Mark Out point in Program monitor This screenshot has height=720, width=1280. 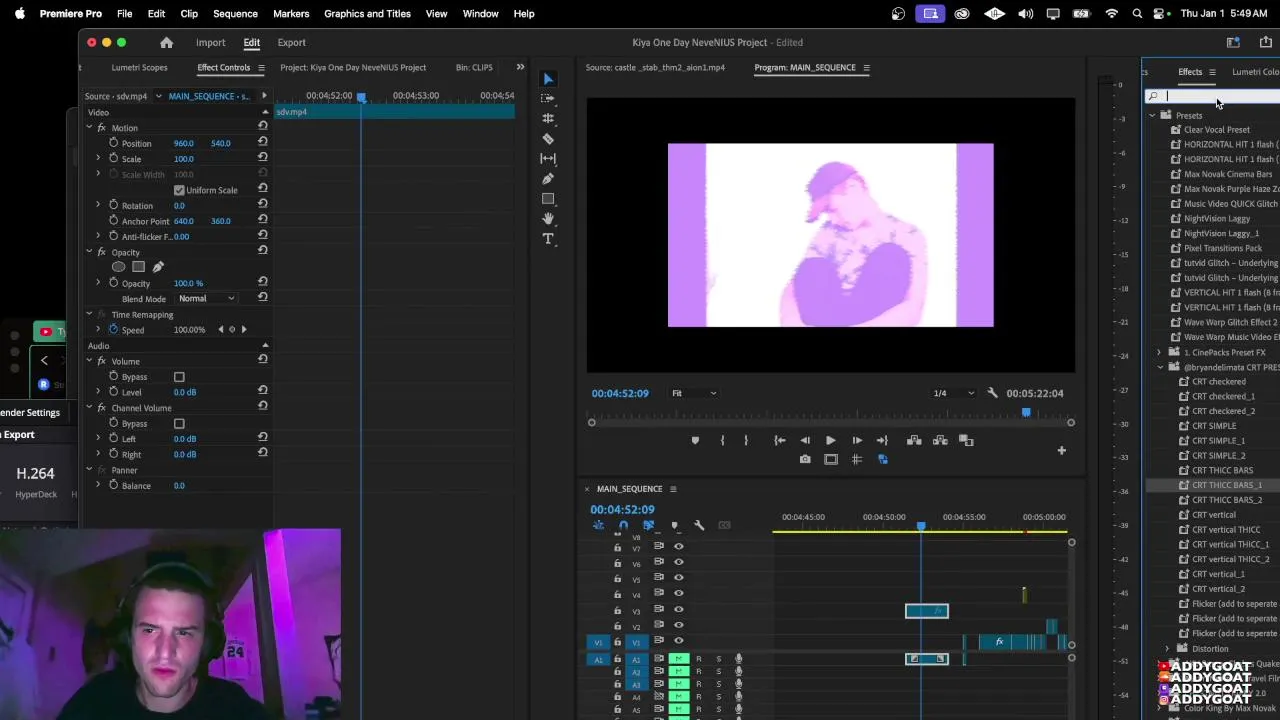tap(746, 440)
